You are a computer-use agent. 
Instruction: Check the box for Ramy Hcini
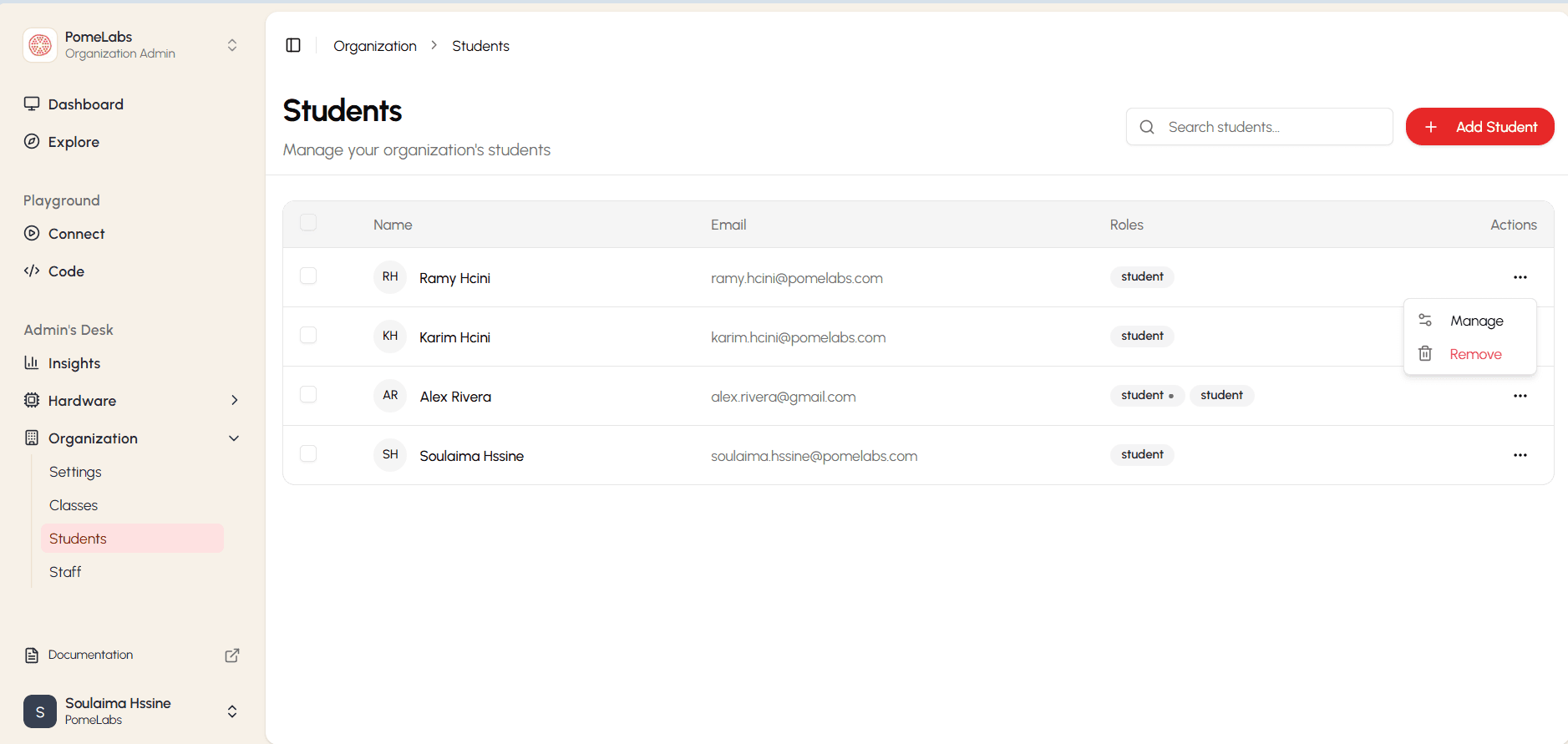308,276
